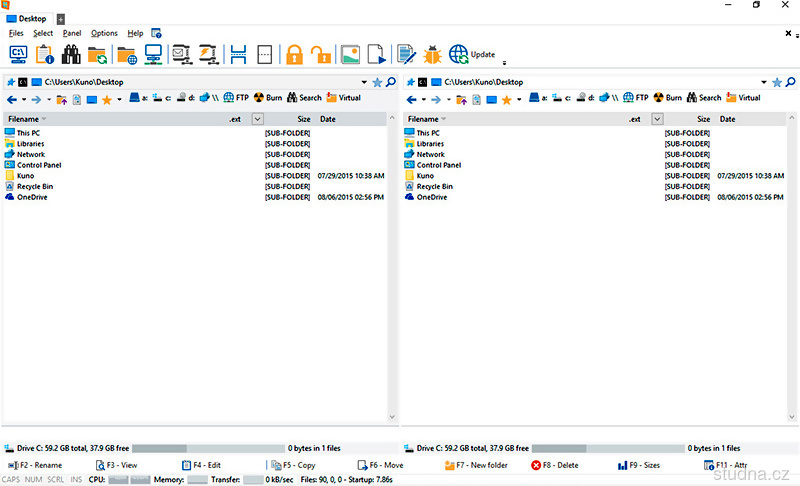800x486 pixels.
Task: Click the globe Update toolbar icon
Action: pos(459,54)
